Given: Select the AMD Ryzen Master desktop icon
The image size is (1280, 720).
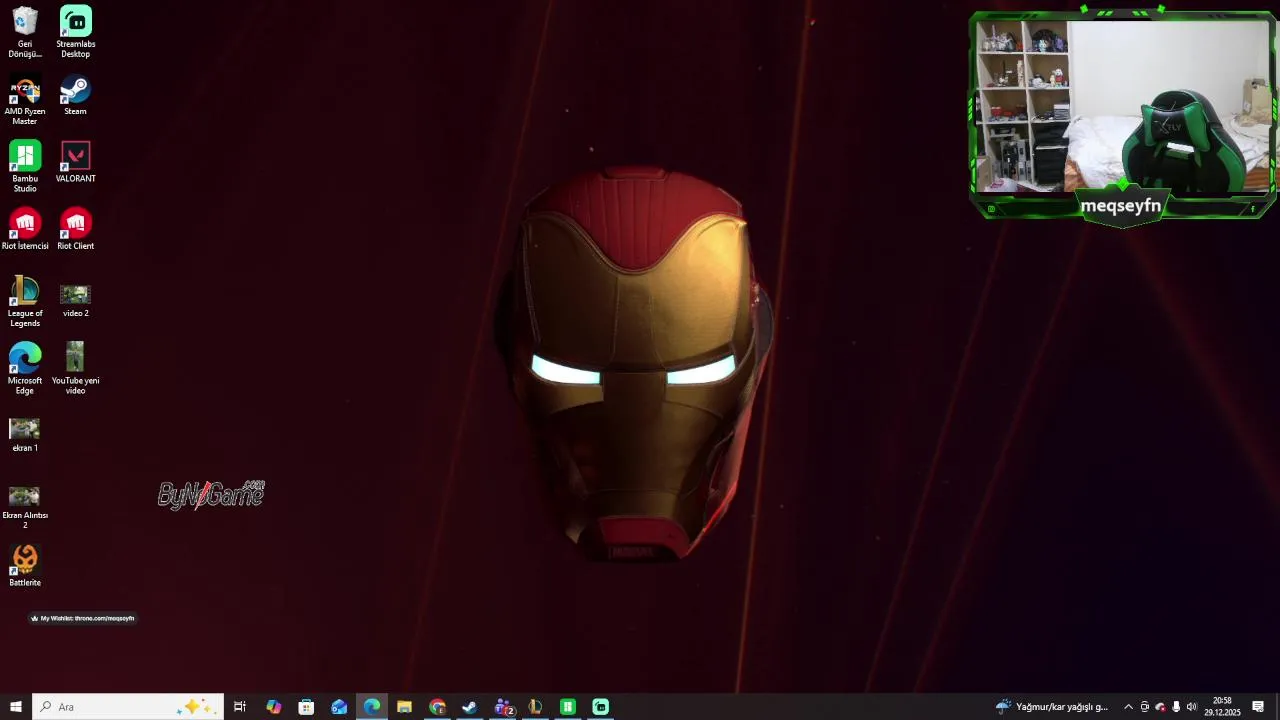Looking at the screenshot, I should (x=25, y=100).
